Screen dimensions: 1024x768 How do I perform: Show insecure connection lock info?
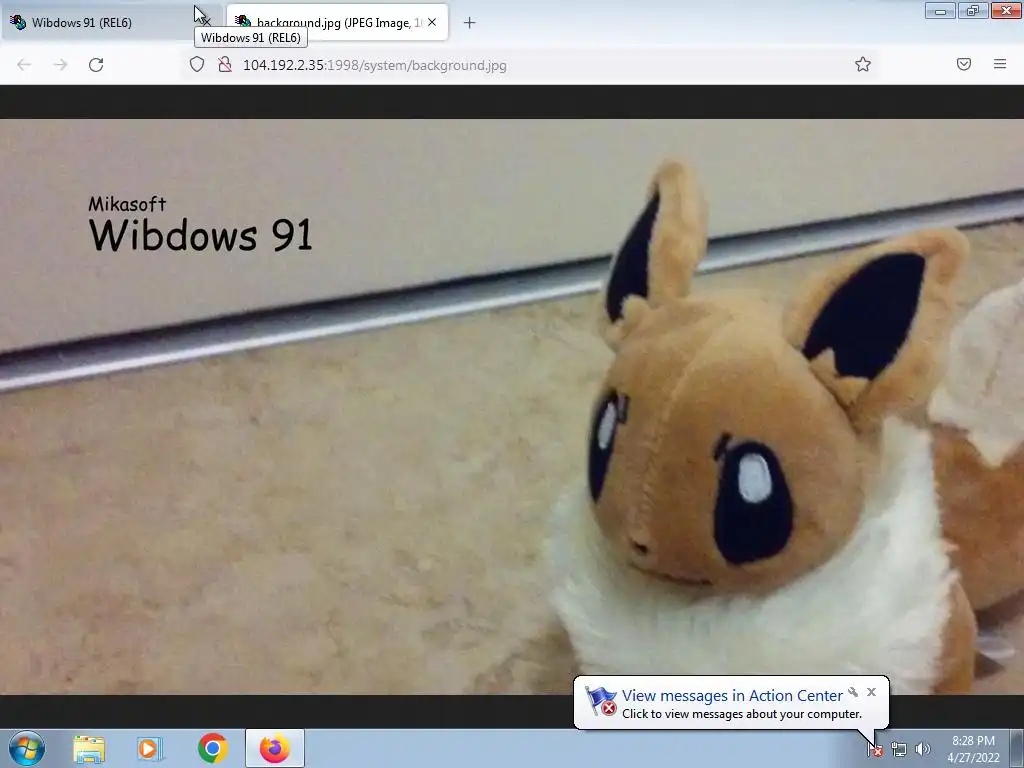click(225, 64)
